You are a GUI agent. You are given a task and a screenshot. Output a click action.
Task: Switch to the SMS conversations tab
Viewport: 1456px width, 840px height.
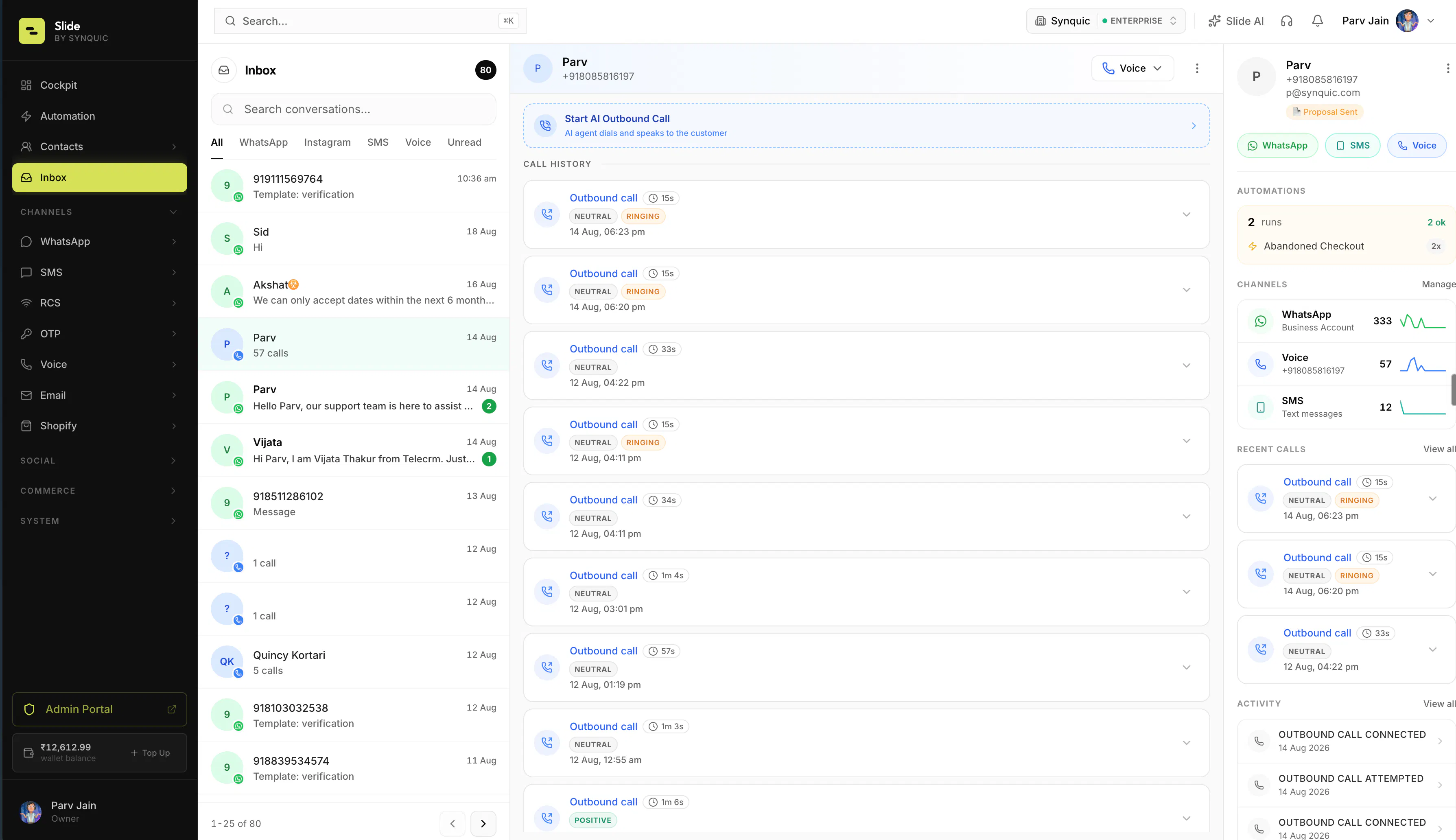coord(377,142)
